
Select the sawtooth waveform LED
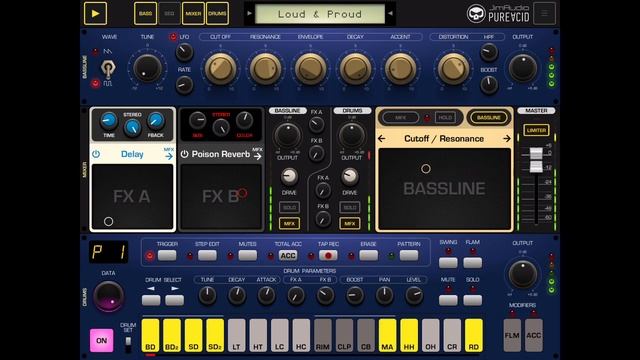tap(95, 52)
